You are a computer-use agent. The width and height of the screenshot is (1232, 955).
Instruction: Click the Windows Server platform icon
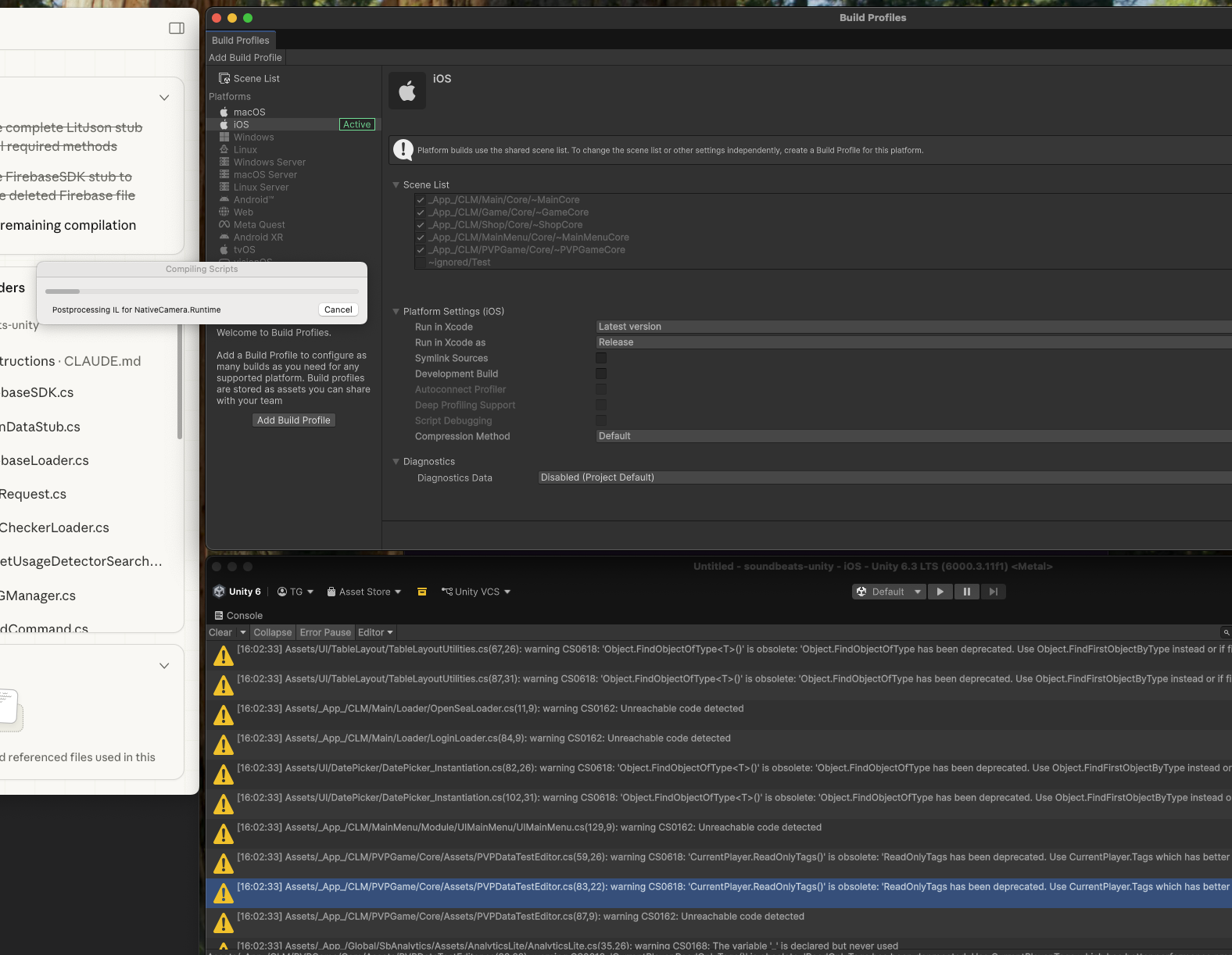(224, 162)
